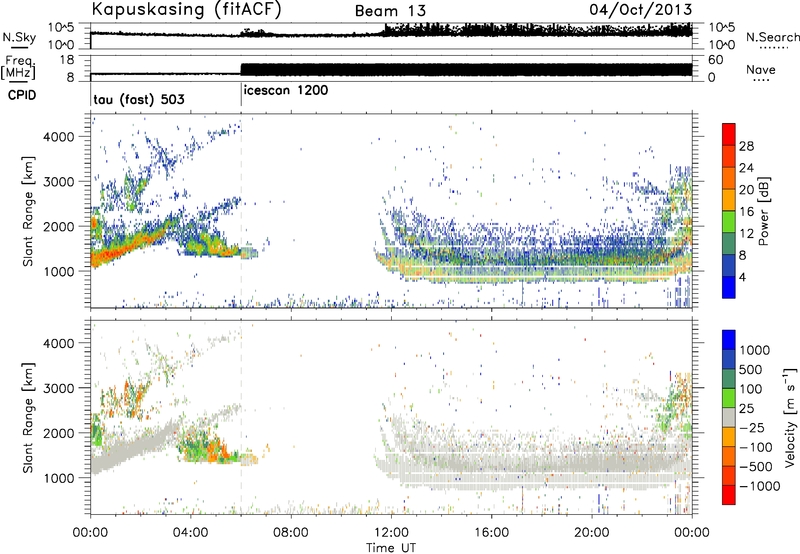Click the Slant Range label of velocity panel
The image size is (800, 554).
[28, 417]
